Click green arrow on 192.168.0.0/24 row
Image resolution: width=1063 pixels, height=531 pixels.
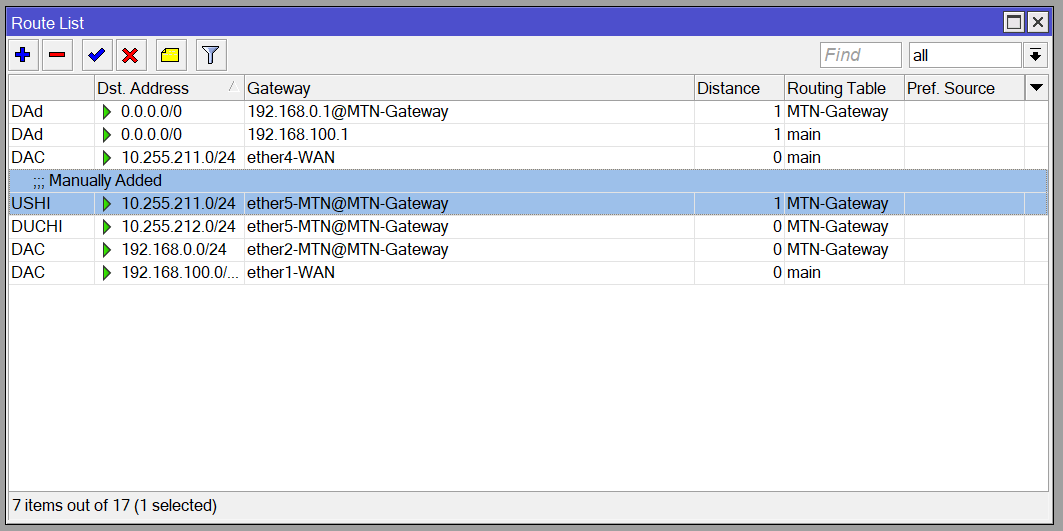click(106, 250)
